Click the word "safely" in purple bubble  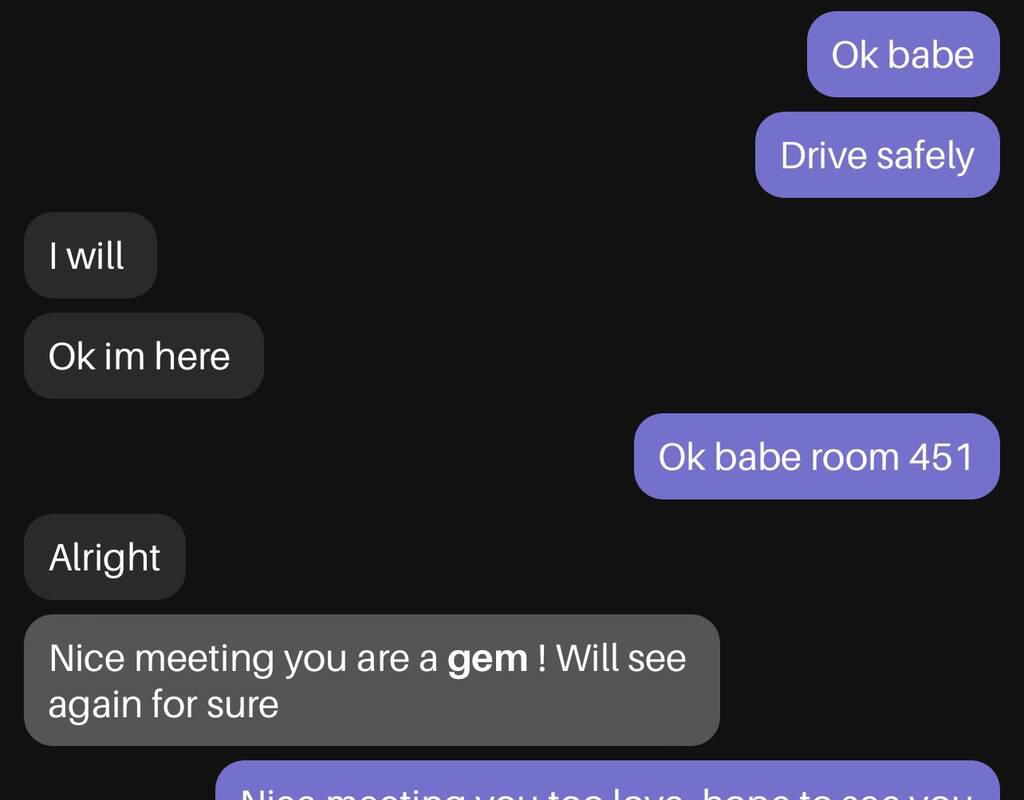pyautogui.click(x=925, y=157)
